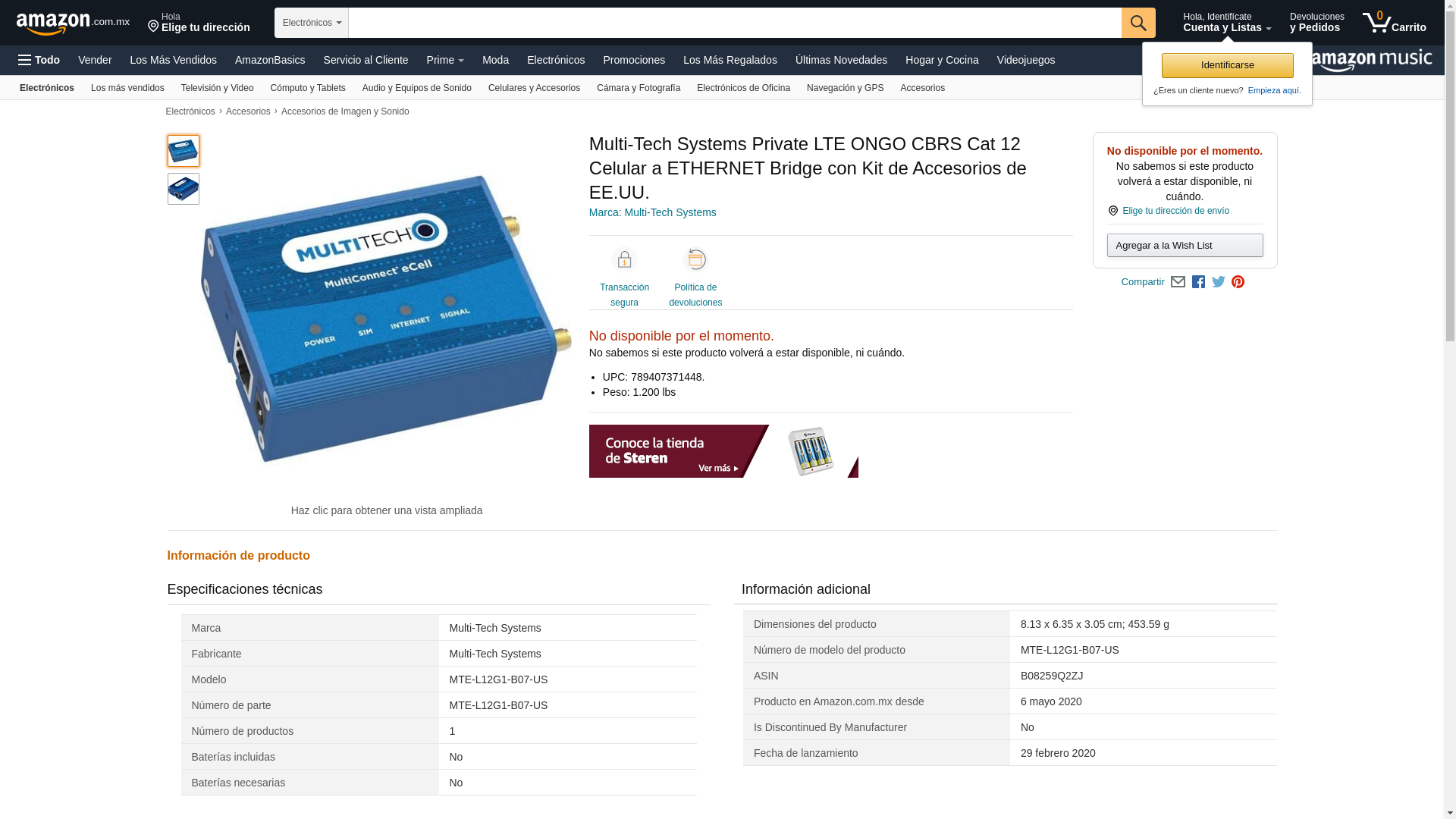Add product with Agregar a la Wish List

coord(1185,245)
